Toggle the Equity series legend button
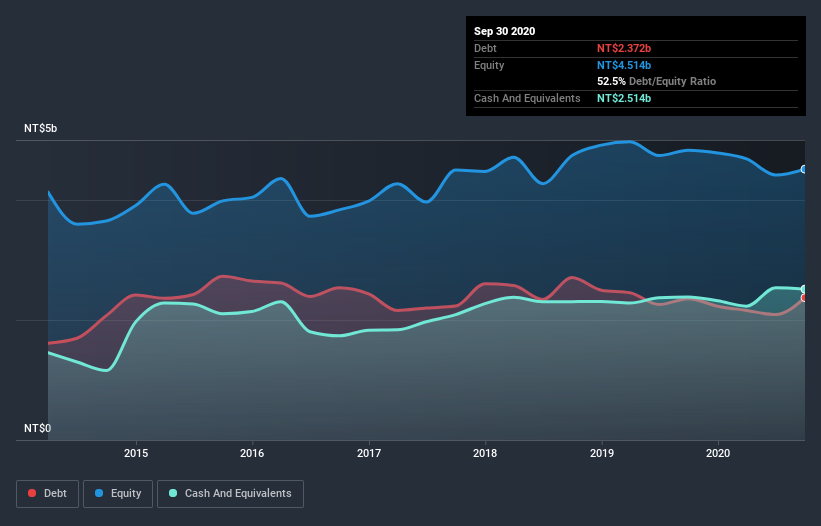 (x=118, y=494)
